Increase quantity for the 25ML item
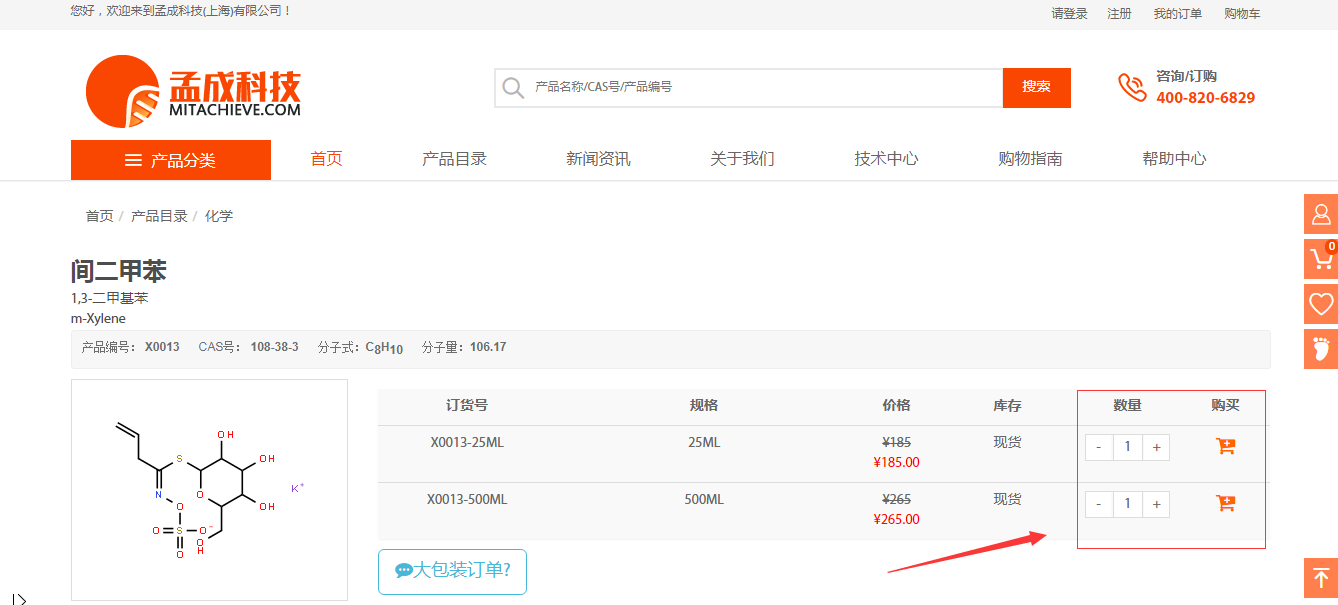This screenshot has height=605, width=1338. click(x=1156, y=447)
